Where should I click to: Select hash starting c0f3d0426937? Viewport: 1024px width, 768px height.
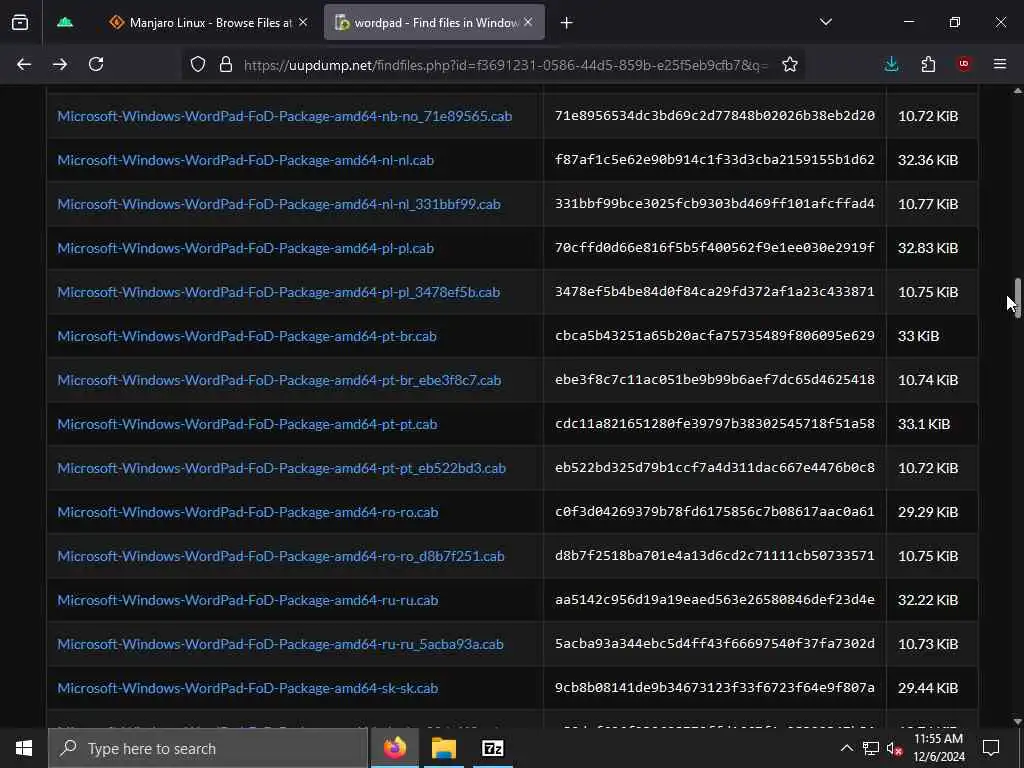(x=714, y=511)
